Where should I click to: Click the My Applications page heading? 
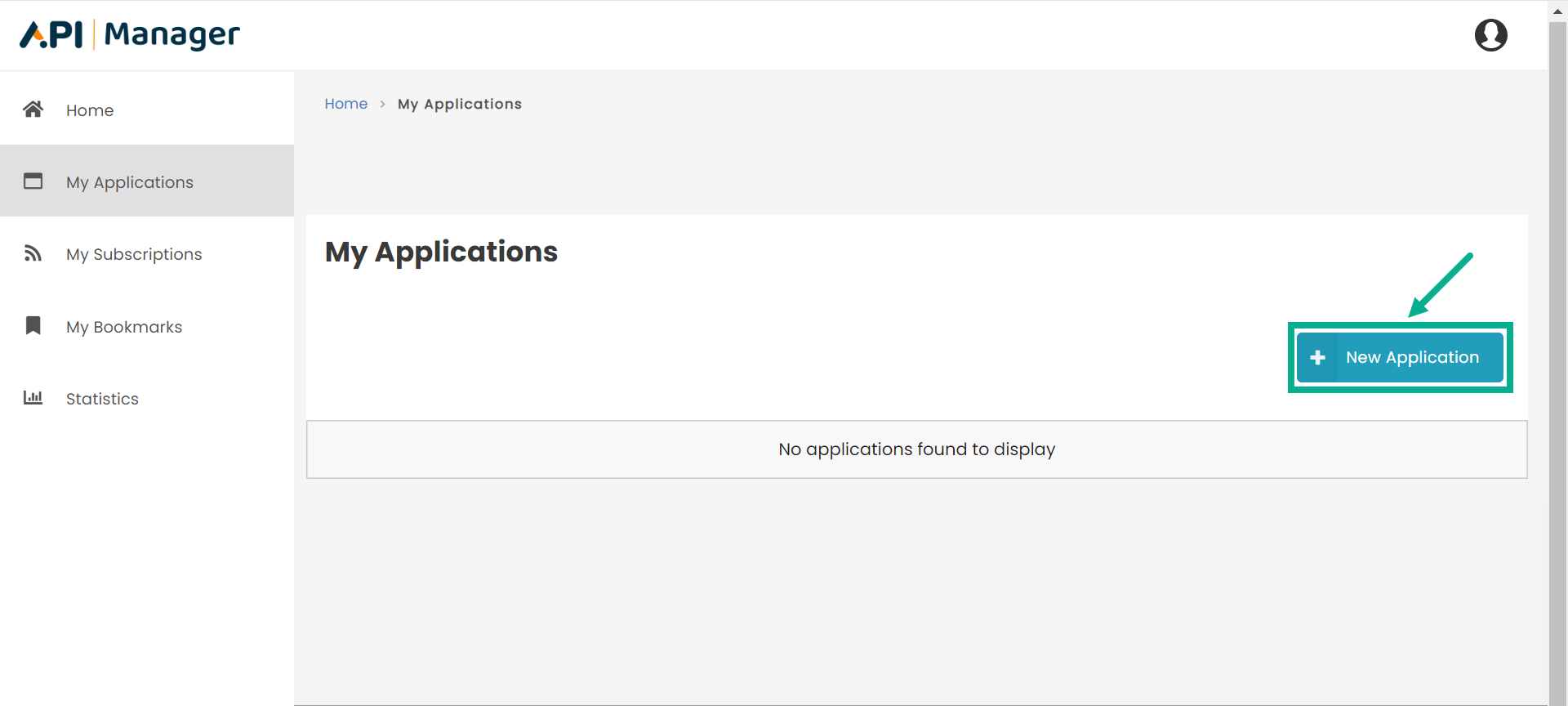(440, 252)
